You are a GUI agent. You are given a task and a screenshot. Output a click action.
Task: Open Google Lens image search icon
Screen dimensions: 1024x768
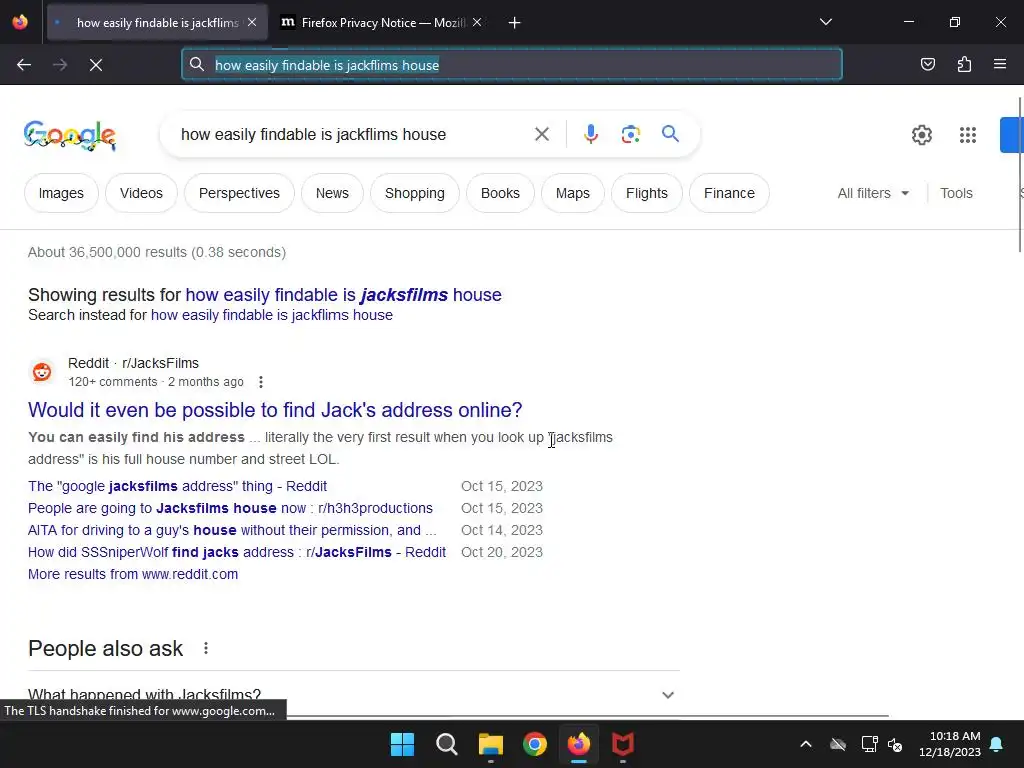pyautogui.click(x=630, y=135)
